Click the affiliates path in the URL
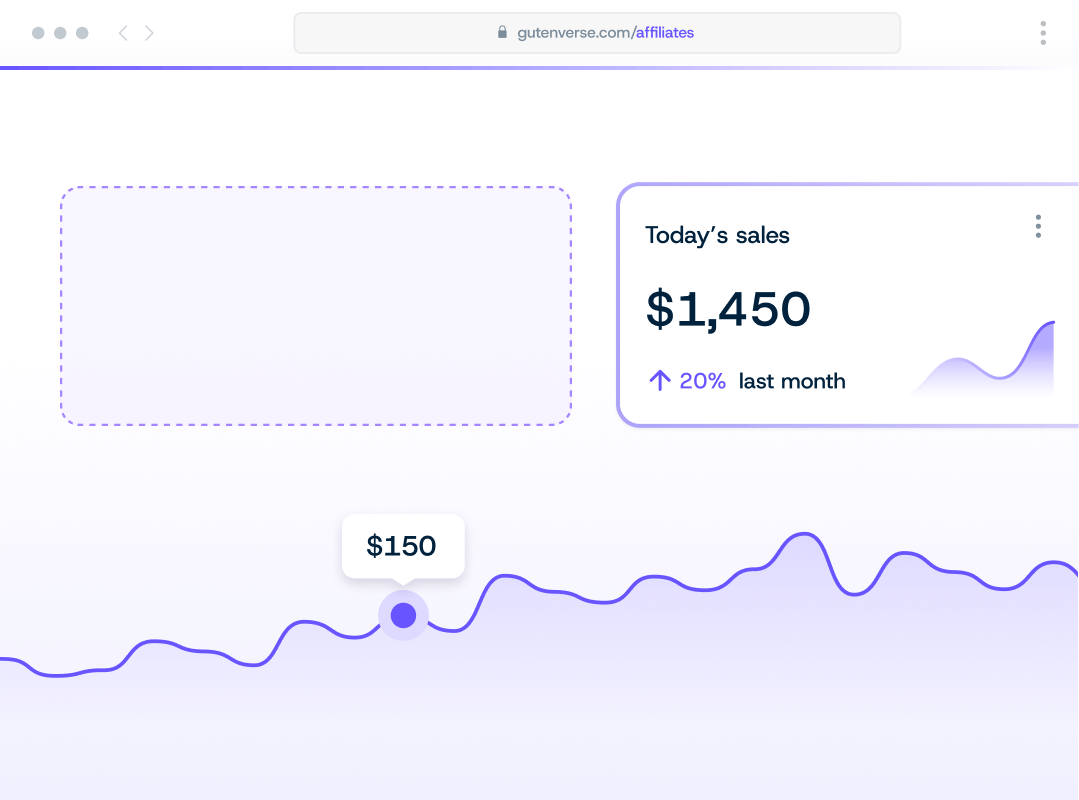Viewport: 1079px width, 800px height. [x=665, y=32]
